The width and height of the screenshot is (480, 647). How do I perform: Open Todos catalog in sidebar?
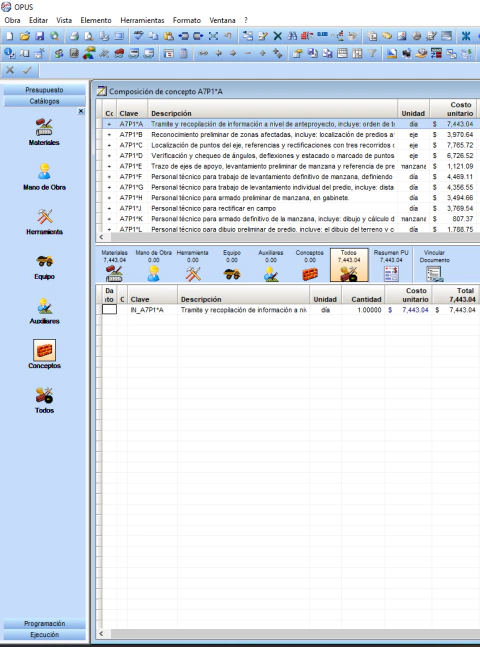(x=44, y=400)
